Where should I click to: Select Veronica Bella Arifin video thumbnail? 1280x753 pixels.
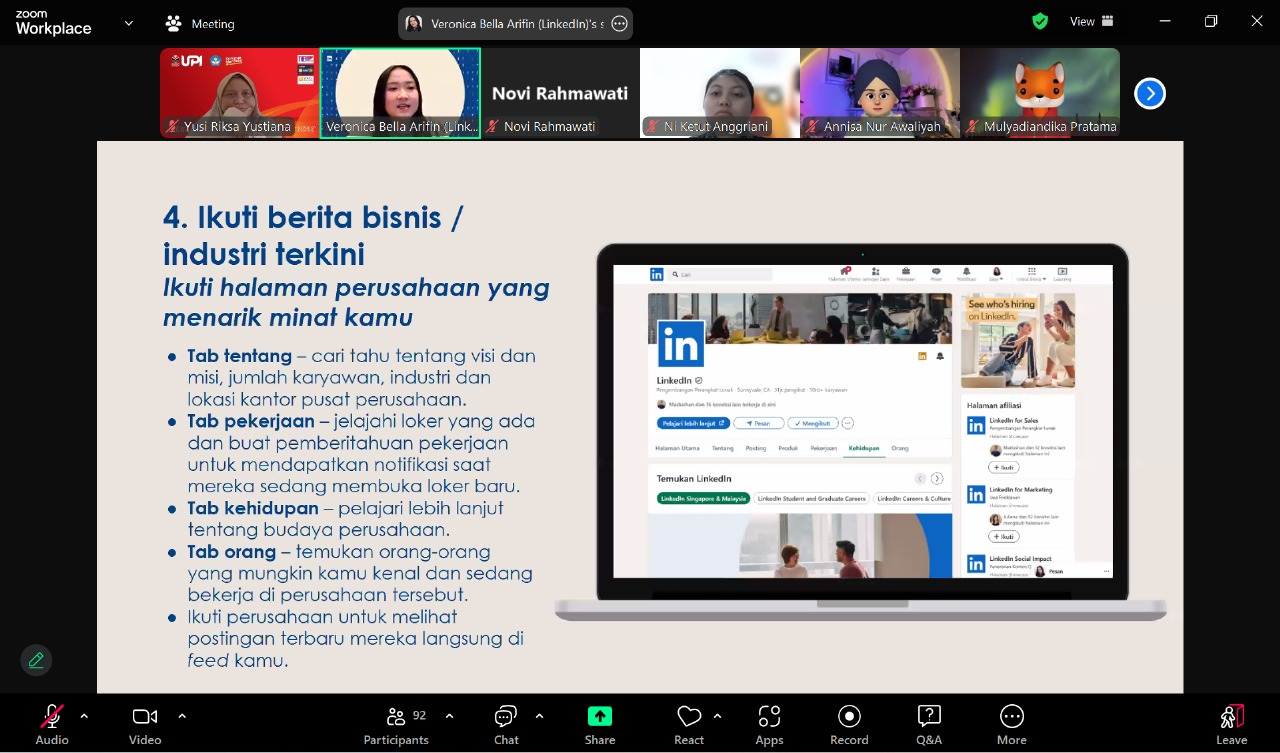[x=400, y=93]
